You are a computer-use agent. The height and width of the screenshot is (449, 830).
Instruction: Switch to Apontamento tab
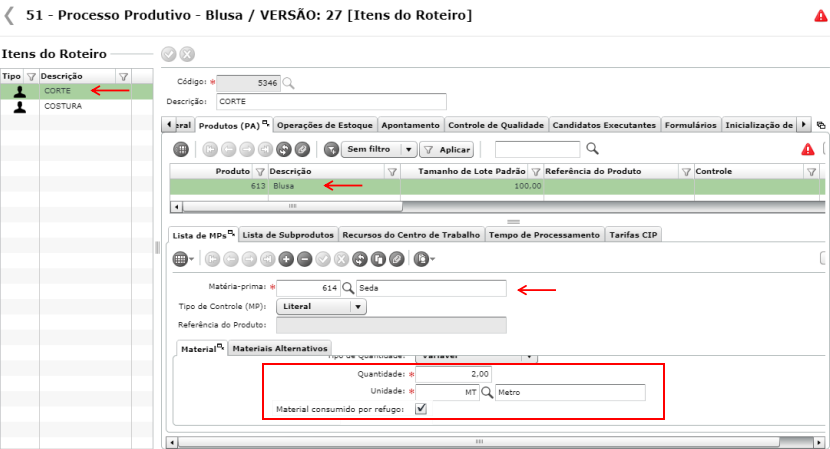tap(410, 125)
